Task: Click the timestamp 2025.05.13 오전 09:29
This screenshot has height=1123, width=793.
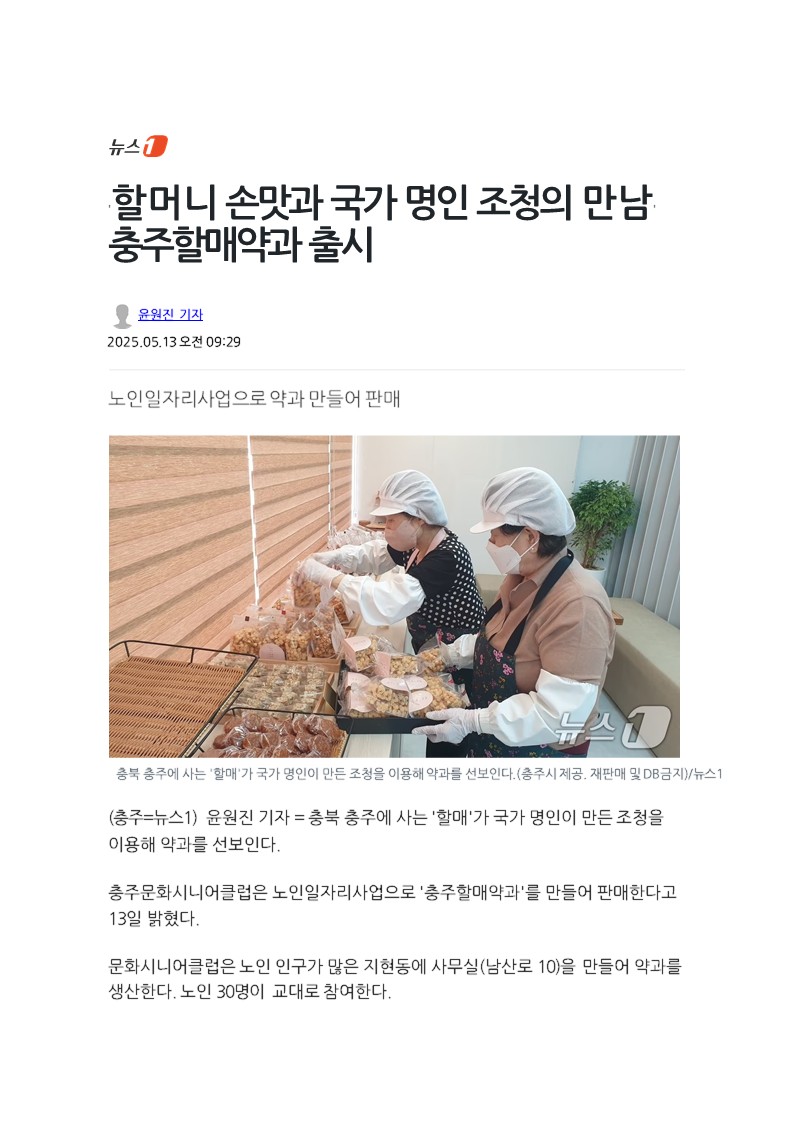Action: coord(174,342)
